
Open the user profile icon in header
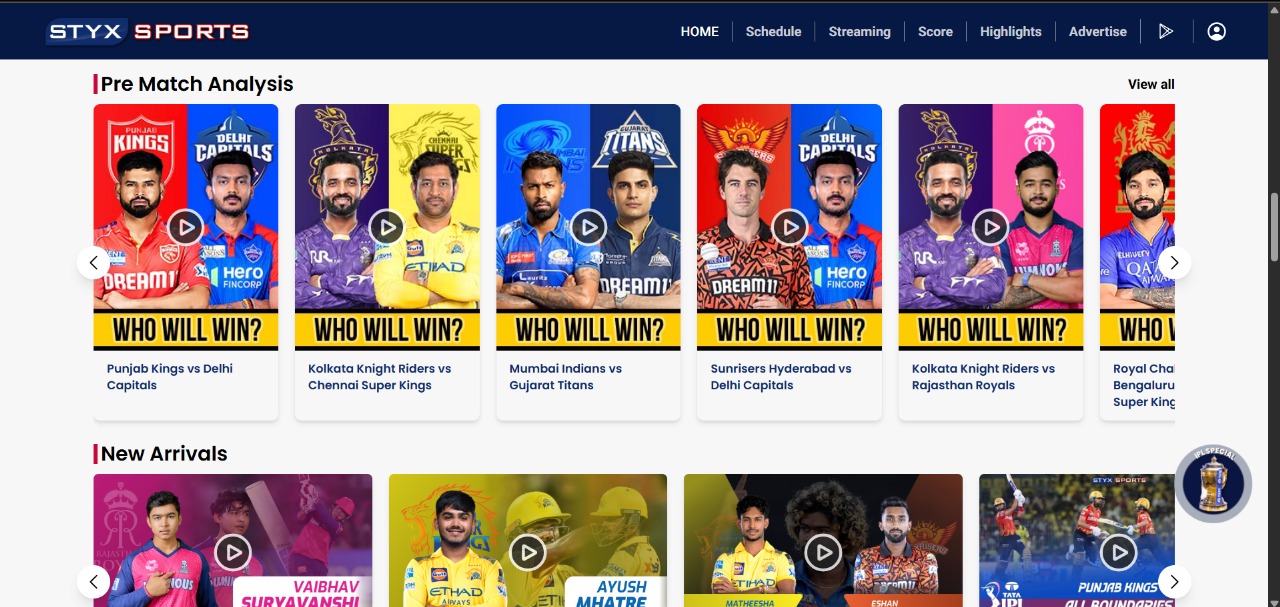tap(1216, 31)
